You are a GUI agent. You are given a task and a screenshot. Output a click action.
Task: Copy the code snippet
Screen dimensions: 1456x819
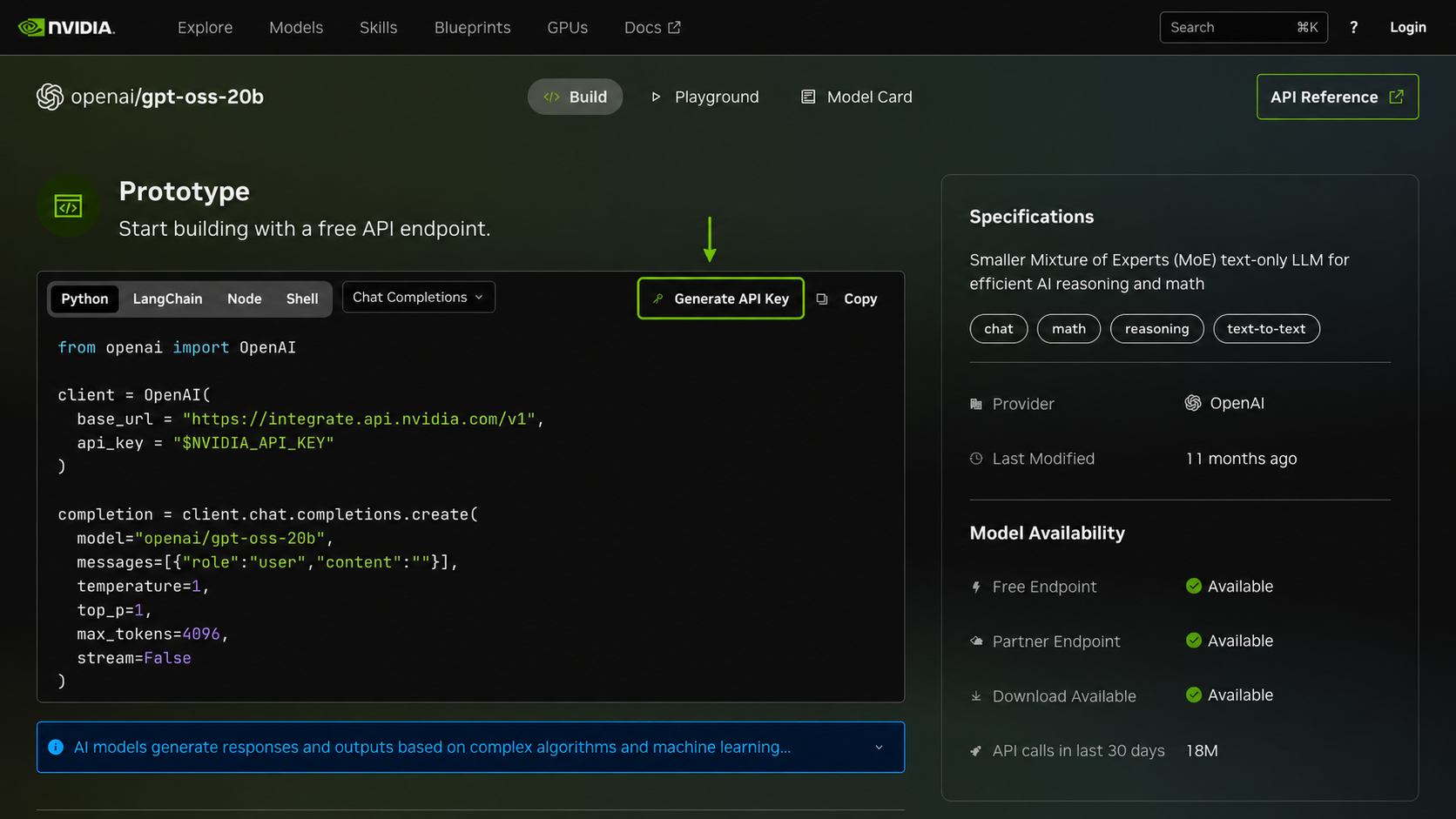(x=847, y=299)
